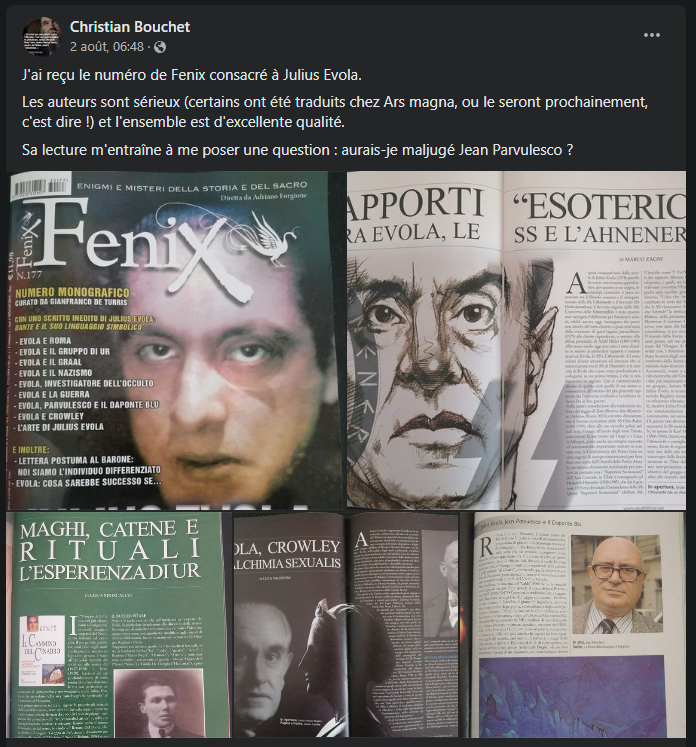696x747 pixels.
Task: Open the Evola SS Ahnenerbe article photo
Action: tap(516, 340)
